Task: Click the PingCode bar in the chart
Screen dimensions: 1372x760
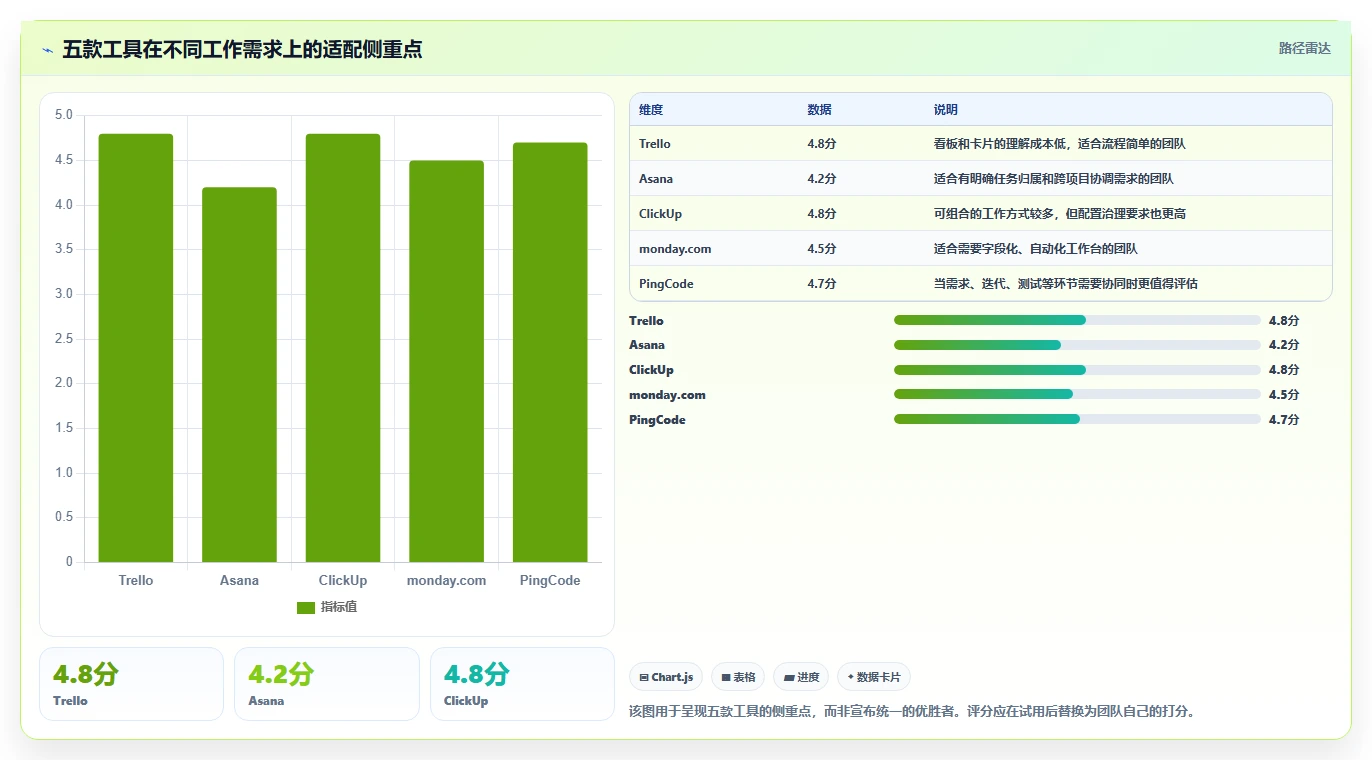Action: (x=550, y=352)
